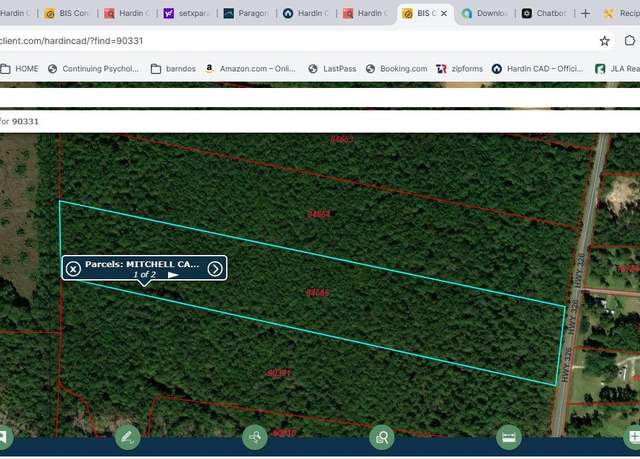Screen dimensions: 640x459
Task: Click the '1 of 2' result counter
Action: pyautogui.click(x=144, y=275)
